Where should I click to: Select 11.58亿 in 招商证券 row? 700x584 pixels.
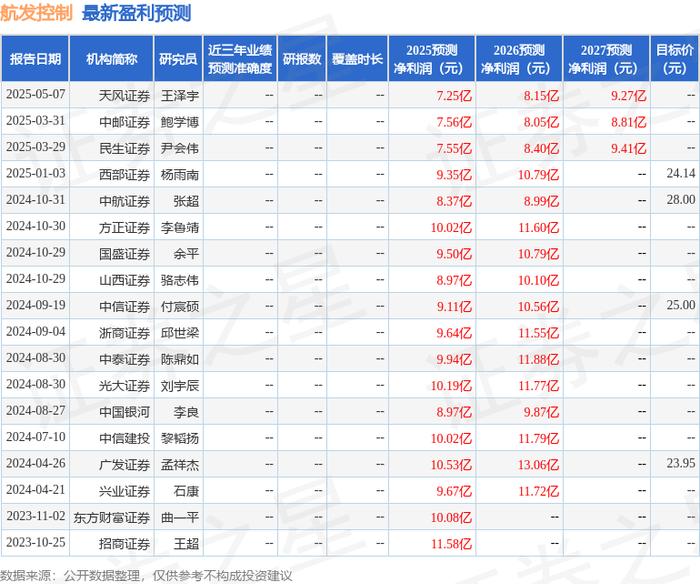click(451, 544)
